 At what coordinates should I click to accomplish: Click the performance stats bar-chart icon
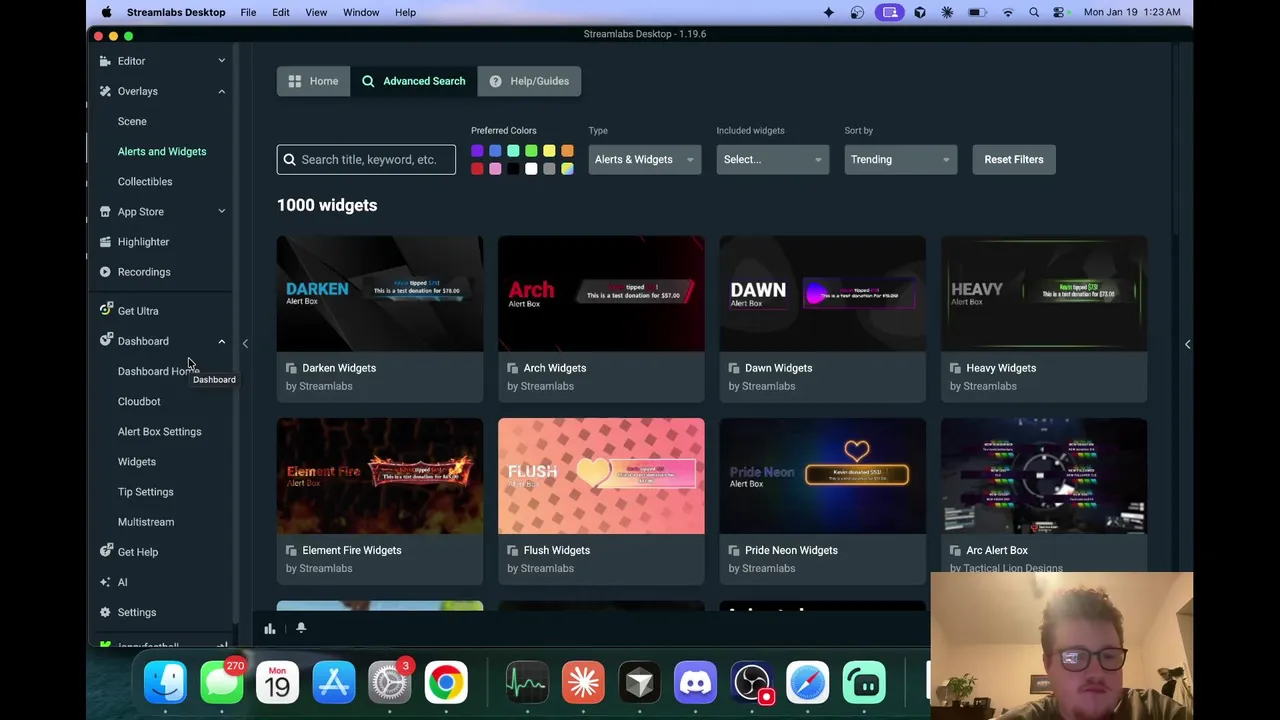[x=270, y=628]
